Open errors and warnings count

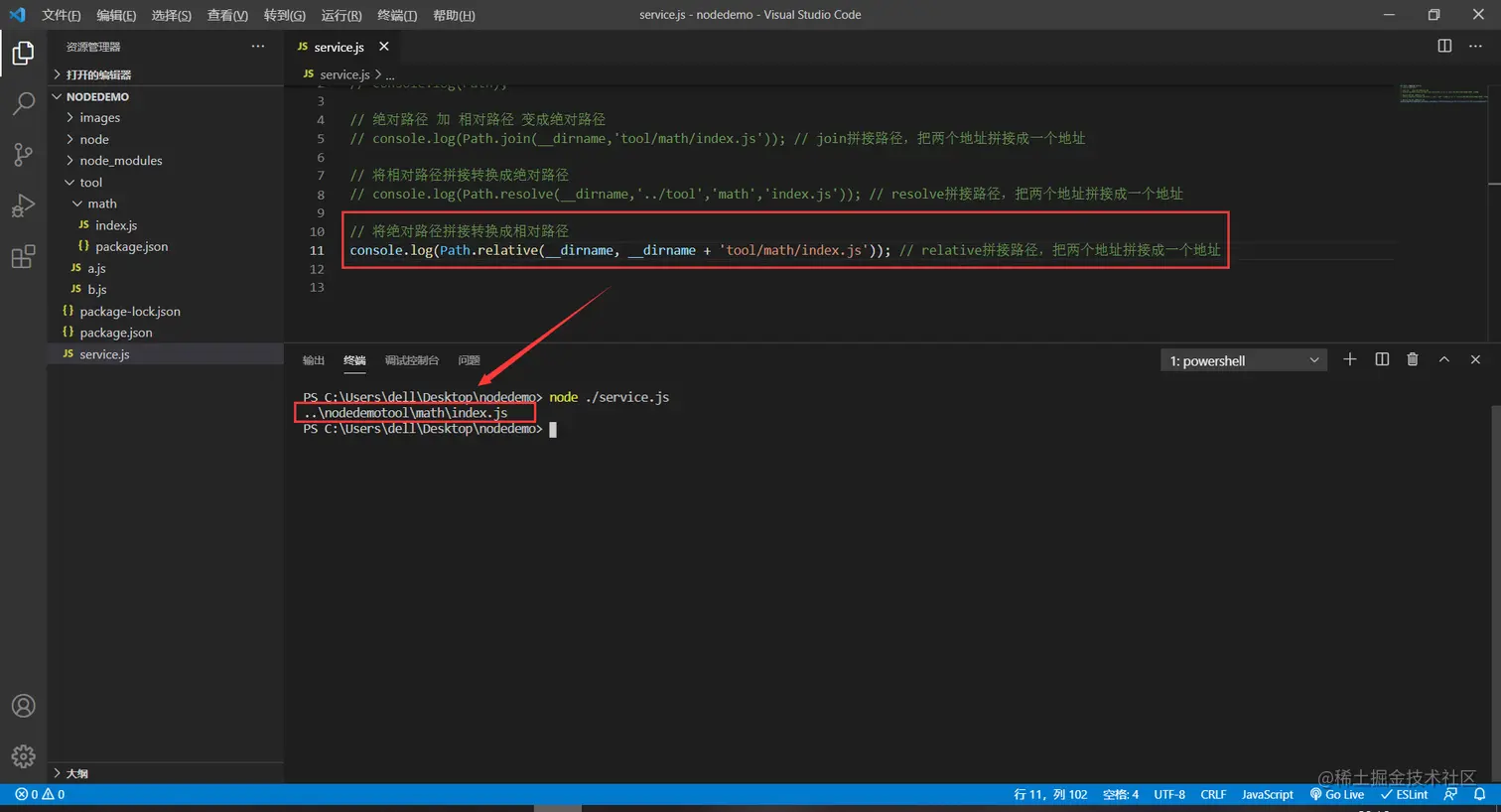point(40,794)
